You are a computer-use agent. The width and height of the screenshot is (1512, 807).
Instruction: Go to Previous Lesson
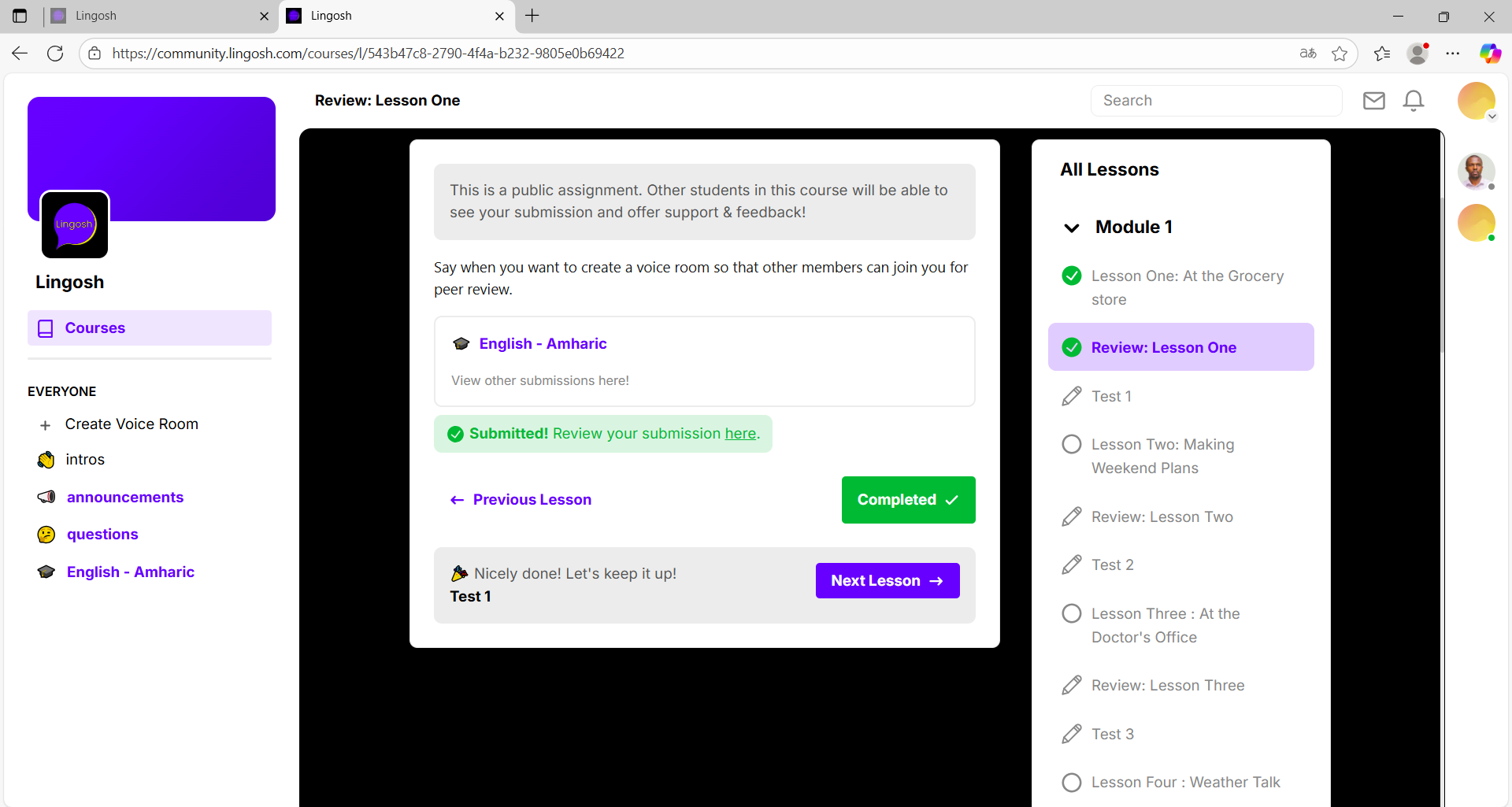click(521, 500)
